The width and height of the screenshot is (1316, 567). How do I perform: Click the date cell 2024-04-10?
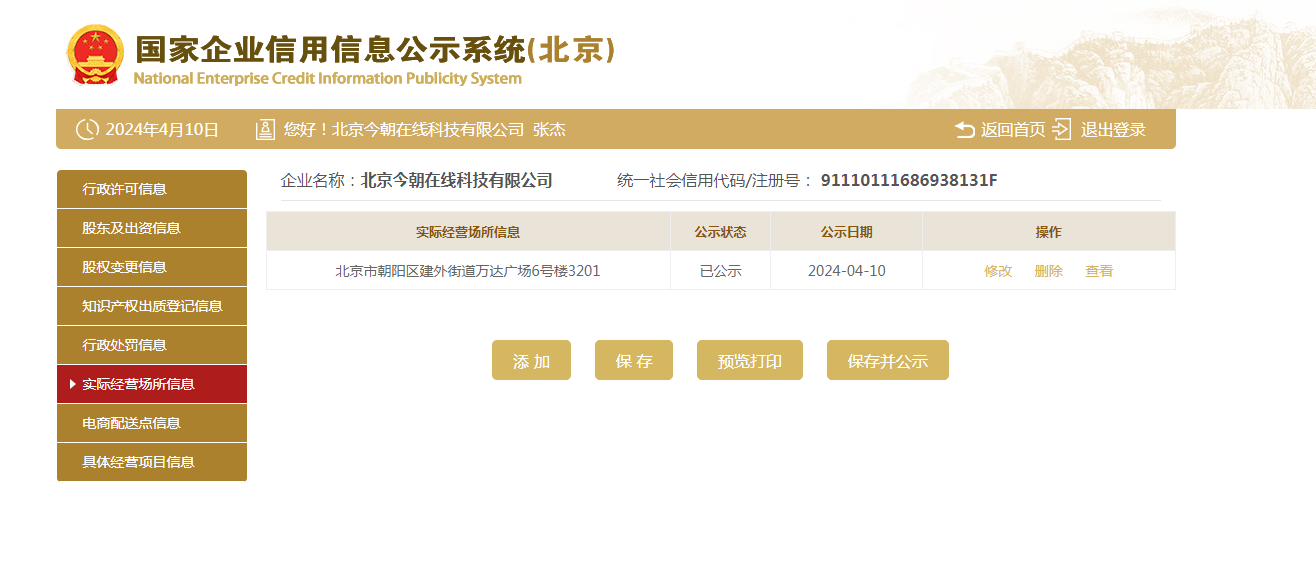(x=846, y=271)
